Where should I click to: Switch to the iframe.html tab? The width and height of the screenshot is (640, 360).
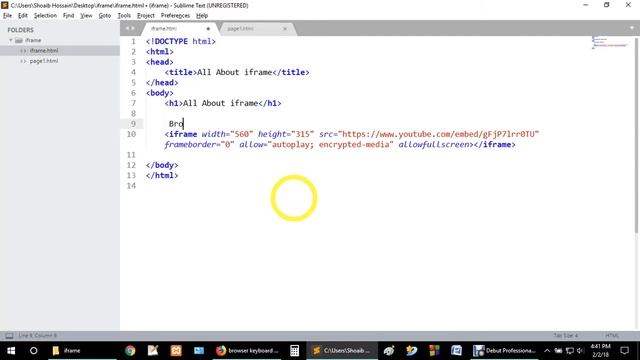[x=179, y=29]
